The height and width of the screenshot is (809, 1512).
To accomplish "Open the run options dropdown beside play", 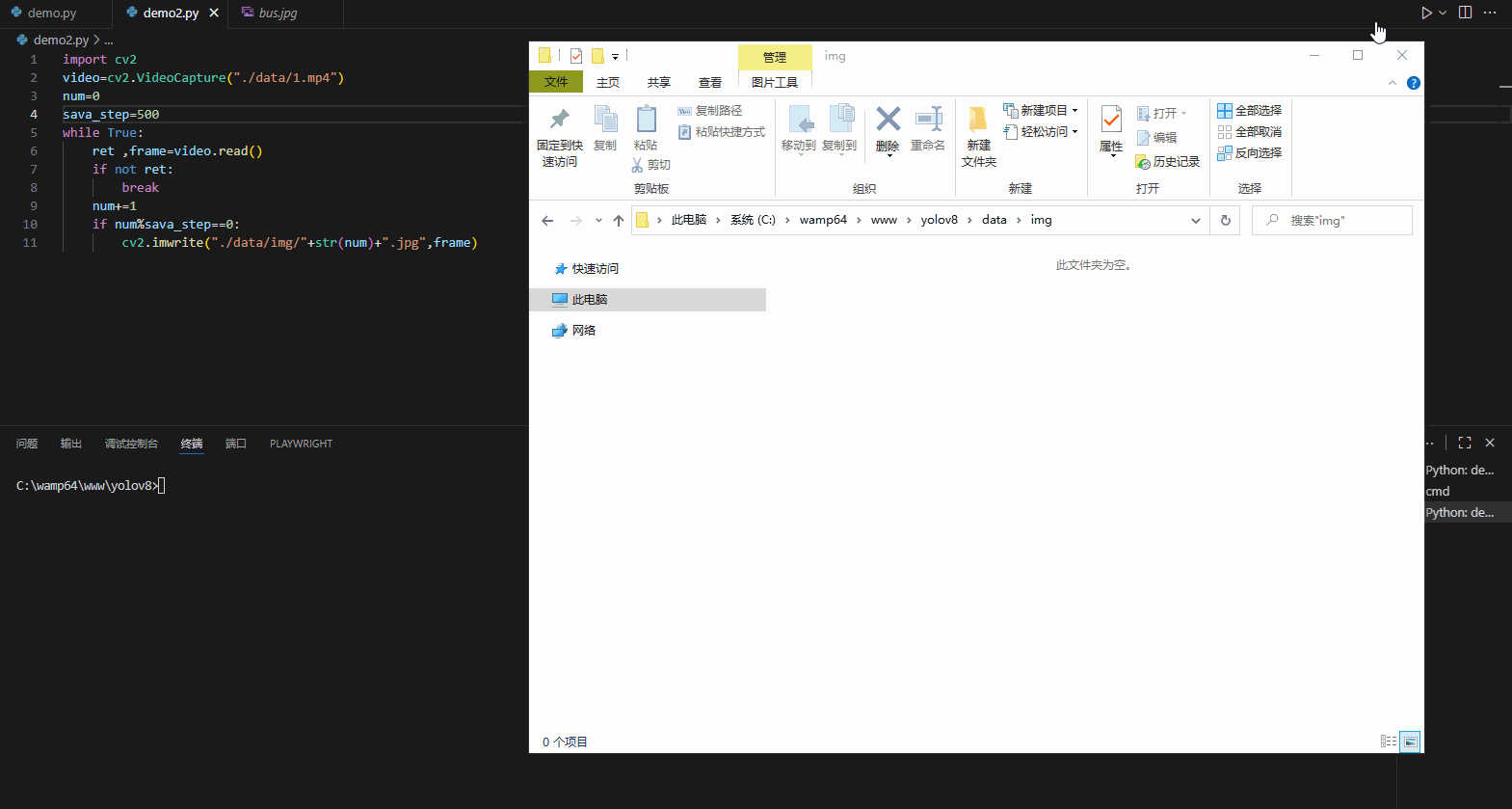I will coord(1443,13).
